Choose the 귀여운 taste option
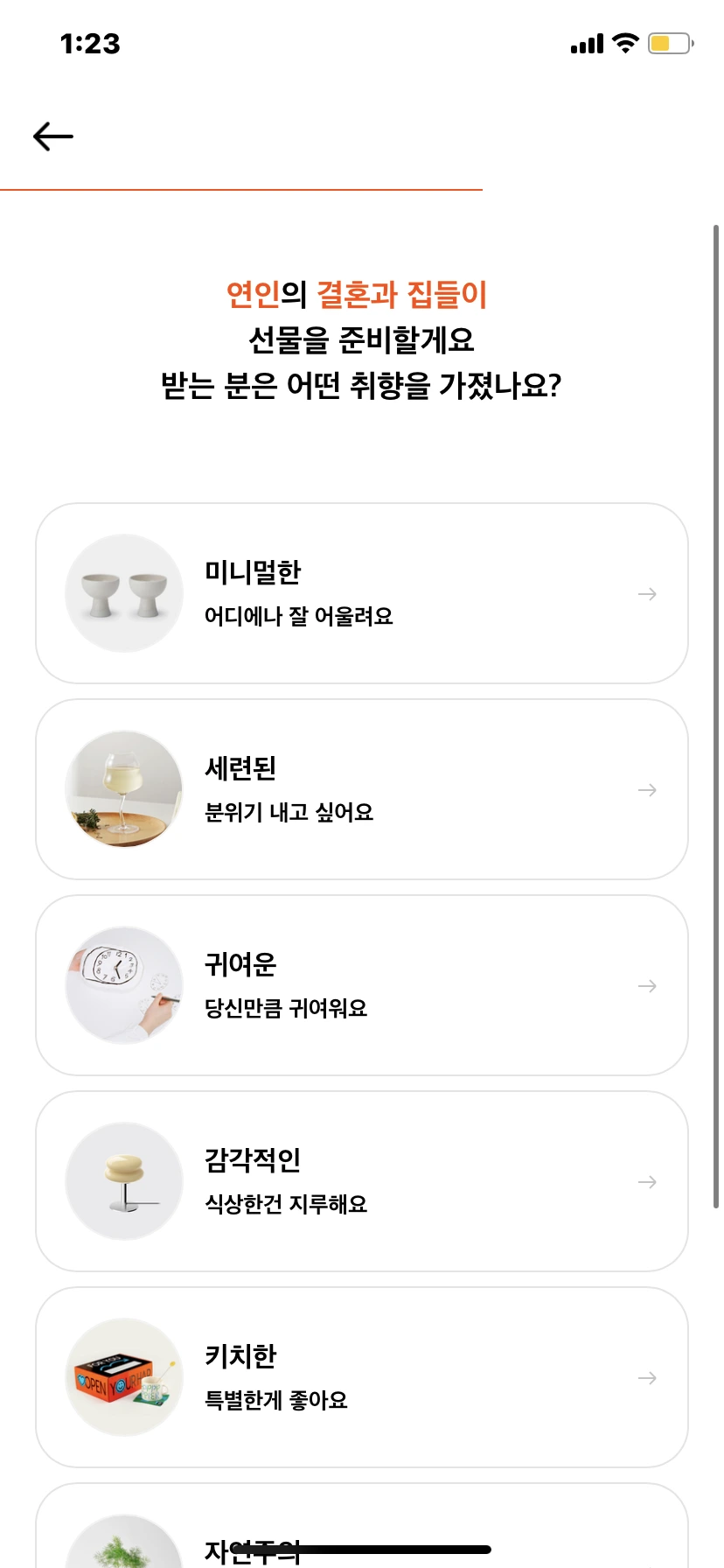Viewport: 724px width, 1568px height. (362, 985)
